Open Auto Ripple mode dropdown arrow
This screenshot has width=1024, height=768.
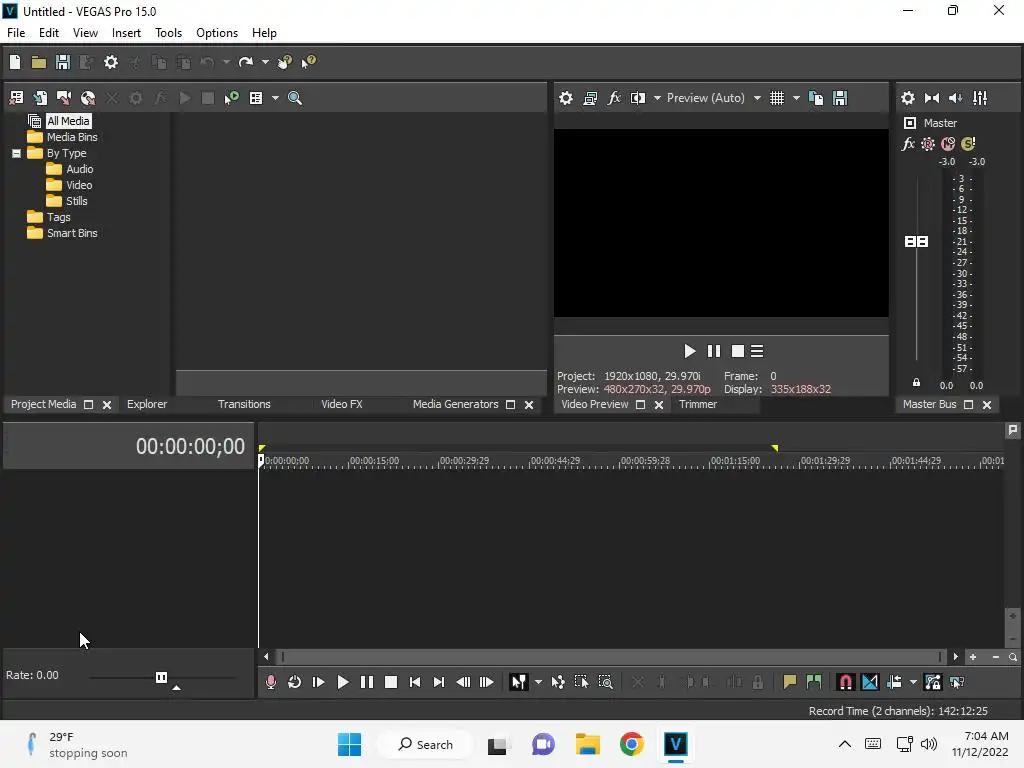tap(913, 682)
